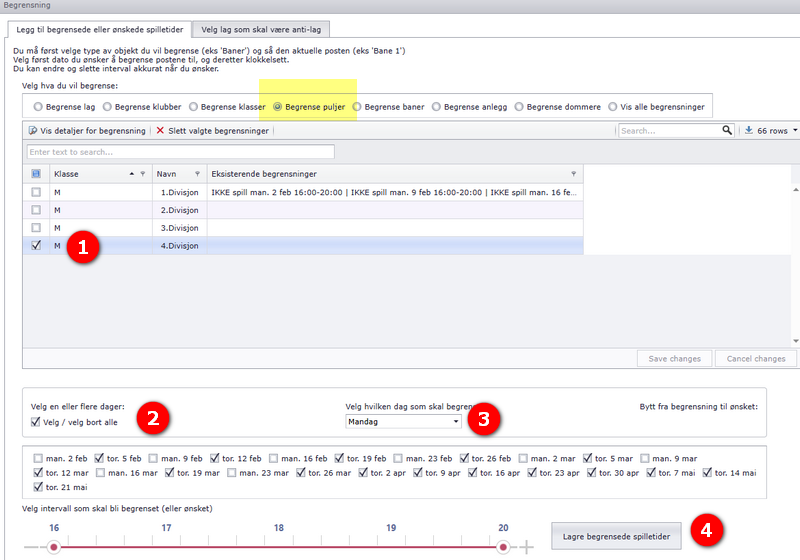The image size is (800, 560).
Task: Check the man. 9 feb date
Action: click(x=154, y=459)
